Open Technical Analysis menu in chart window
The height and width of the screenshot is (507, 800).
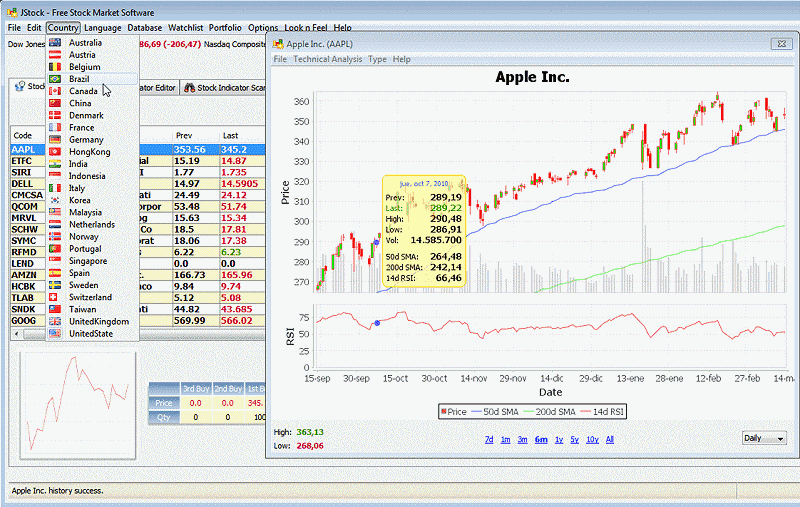[x=328, y=59]
